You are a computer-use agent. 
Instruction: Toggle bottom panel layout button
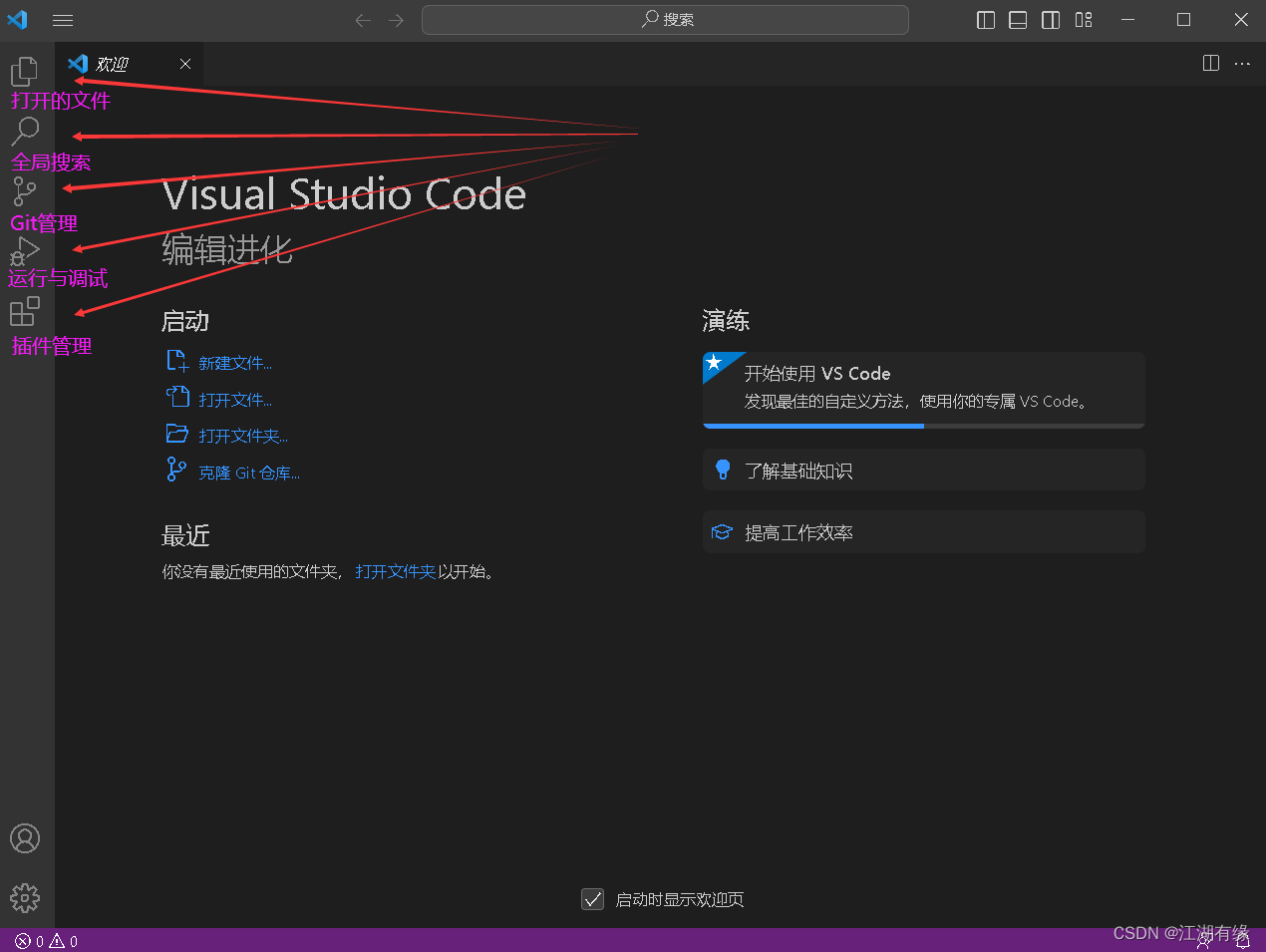click(x=1018, y=20)
